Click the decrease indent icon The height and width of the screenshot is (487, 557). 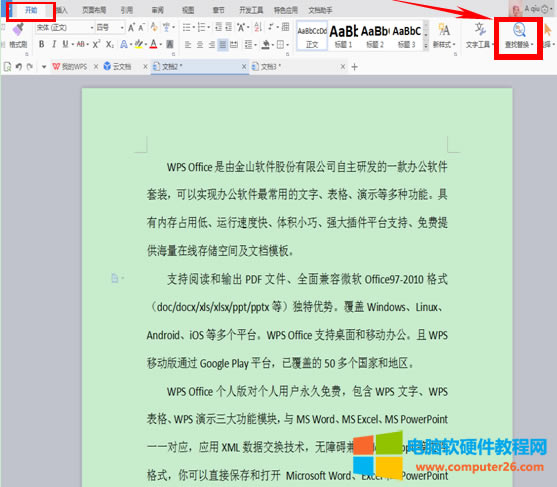click(x=218, y=27)
